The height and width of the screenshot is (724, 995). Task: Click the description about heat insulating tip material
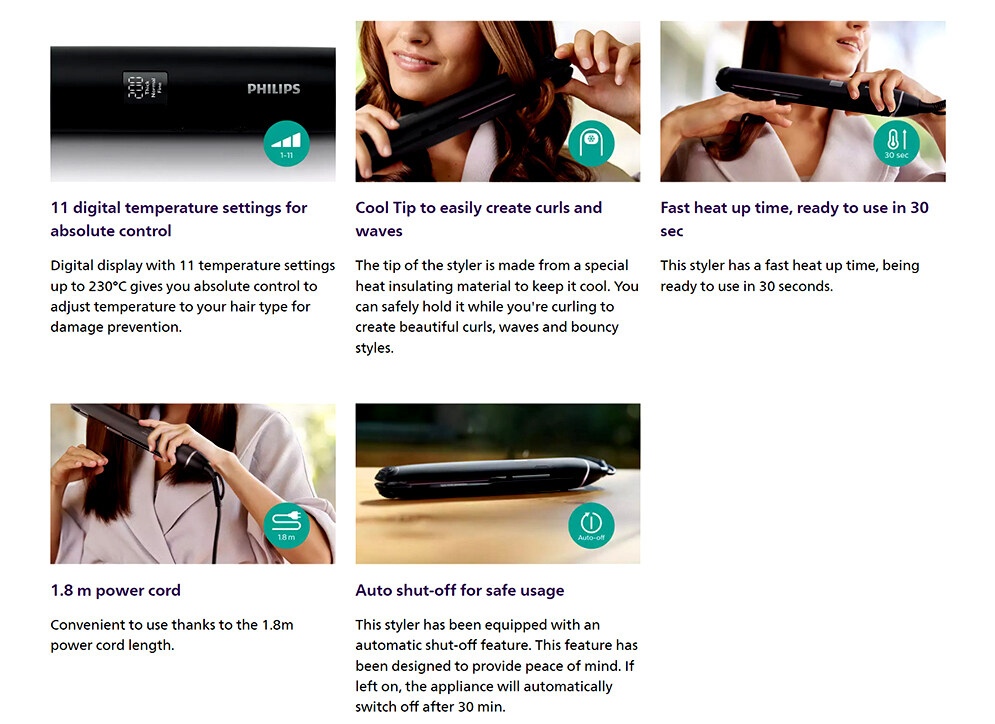pos(497,306)
